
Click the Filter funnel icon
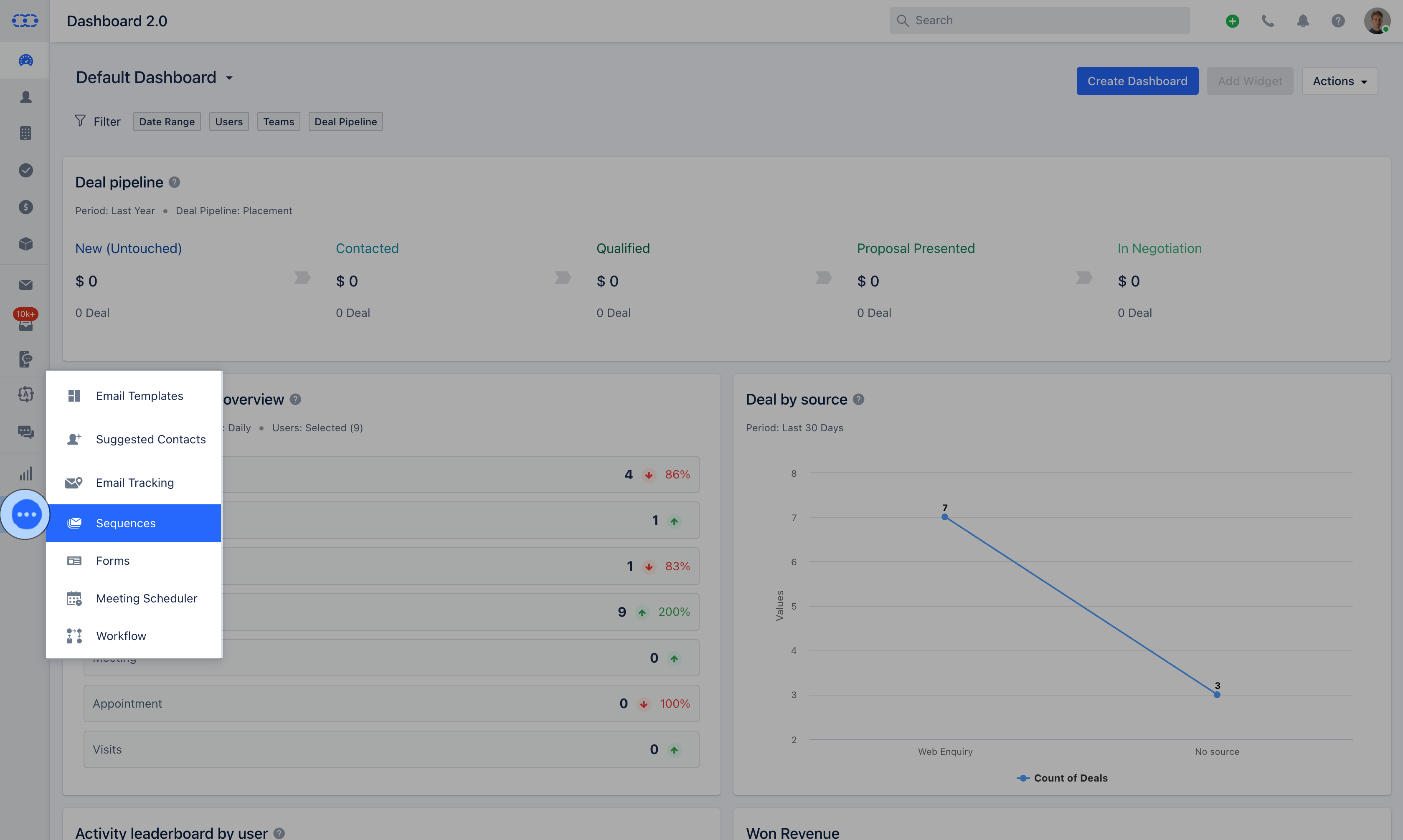[x=80, y=121]
